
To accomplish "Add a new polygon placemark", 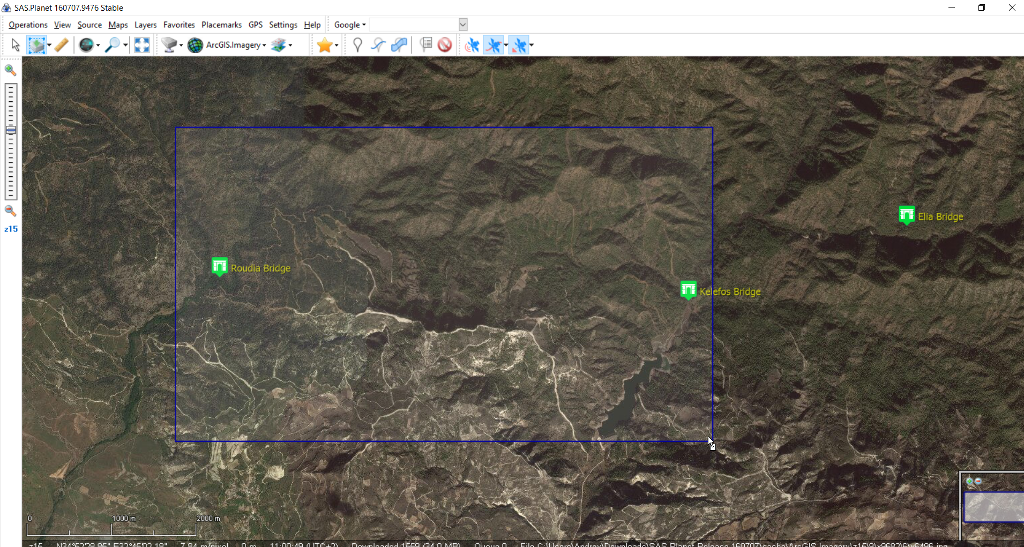I will [399, 45].
